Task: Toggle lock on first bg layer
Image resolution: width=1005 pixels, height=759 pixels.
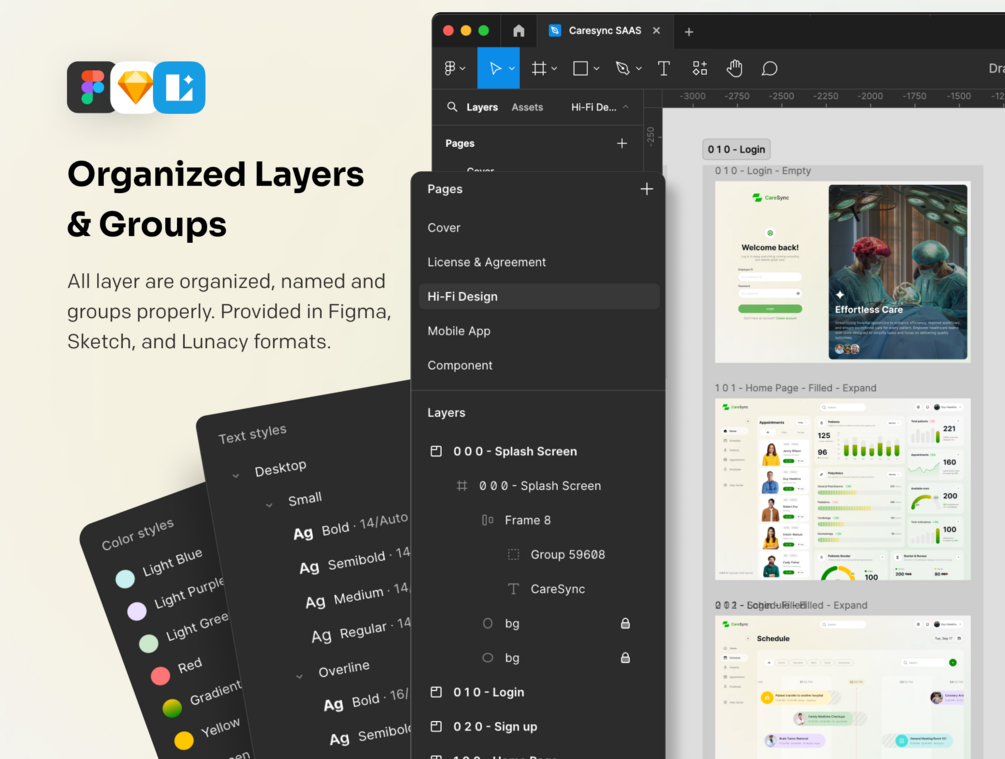Action: coord(625,623)
